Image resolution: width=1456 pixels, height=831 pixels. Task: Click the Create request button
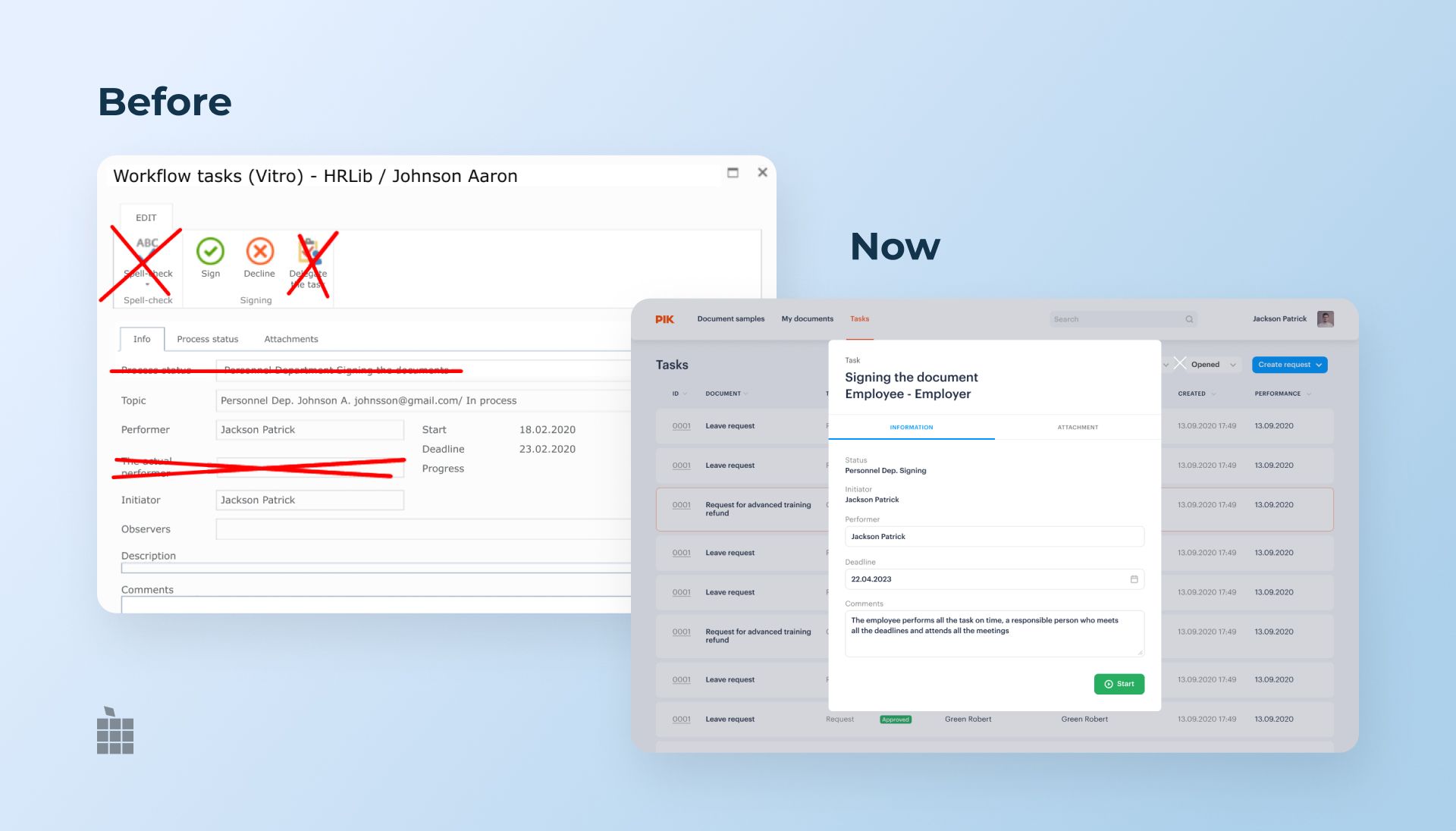click(1291, 364)
